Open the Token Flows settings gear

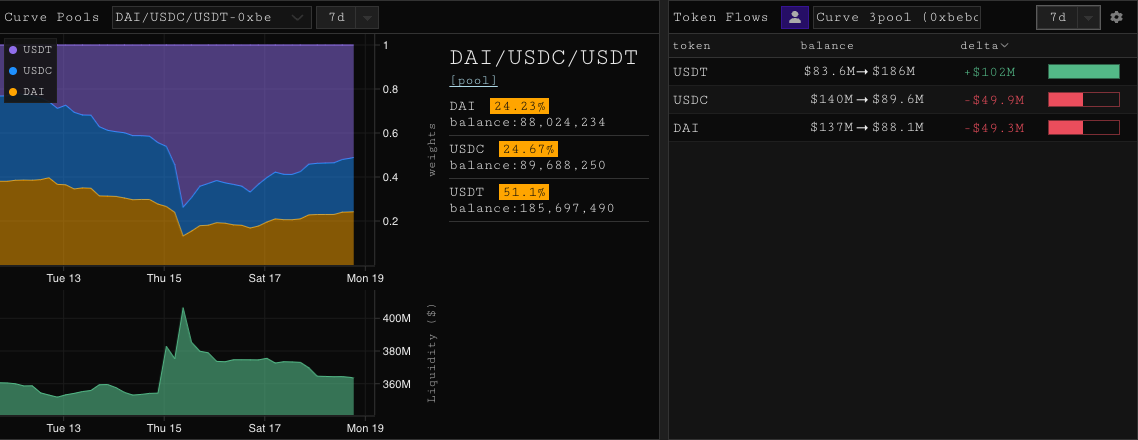[1116, 17]
